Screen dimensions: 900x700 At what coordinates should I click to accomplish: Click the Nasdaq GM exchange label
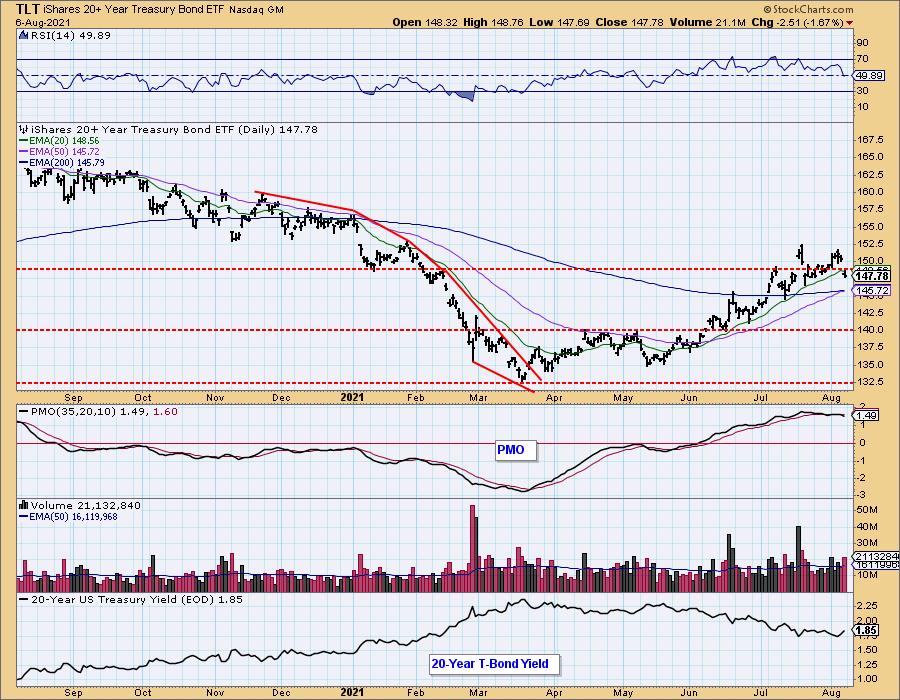(256, 10)
